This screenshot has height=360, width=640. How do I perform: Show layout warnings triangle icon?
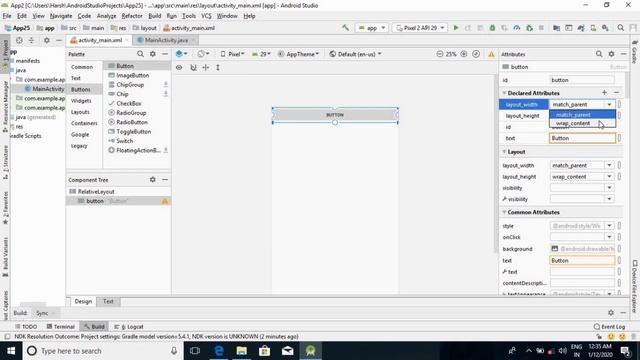pyautogui.click(x=491, y=54)
